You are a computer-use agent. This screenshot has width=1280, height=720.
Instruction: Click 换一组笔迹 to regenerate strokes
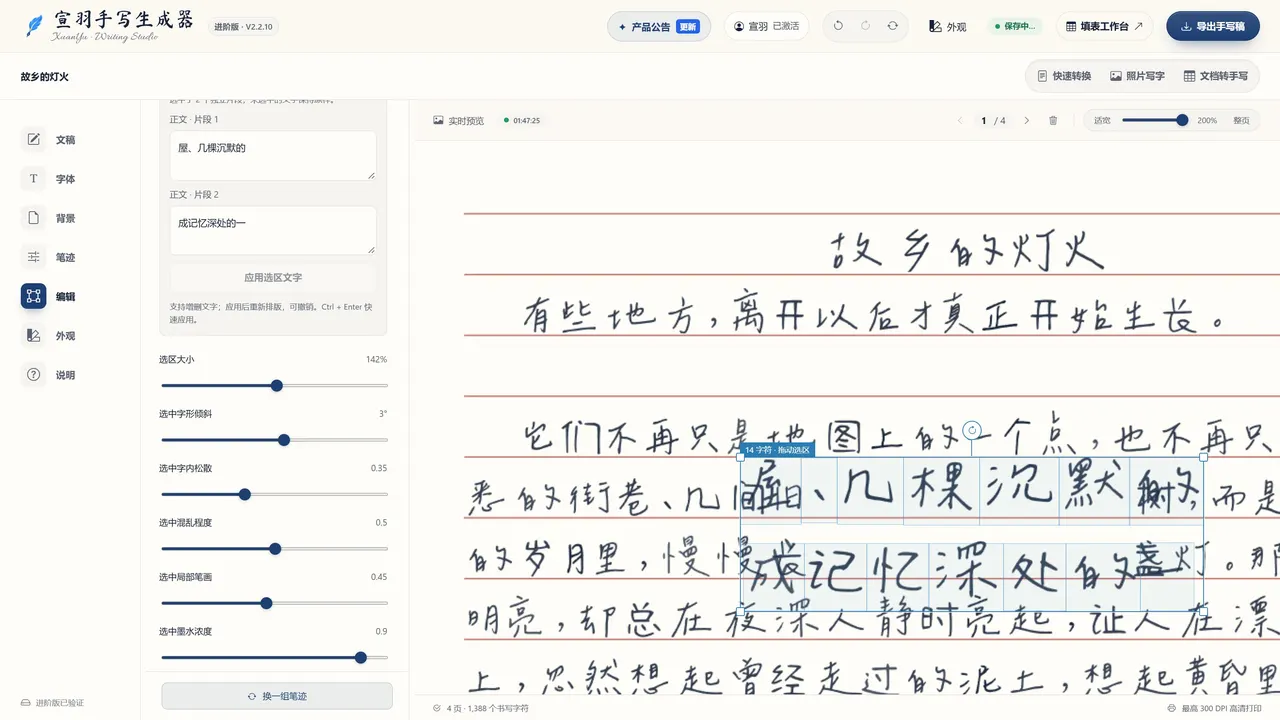[277, 696]
